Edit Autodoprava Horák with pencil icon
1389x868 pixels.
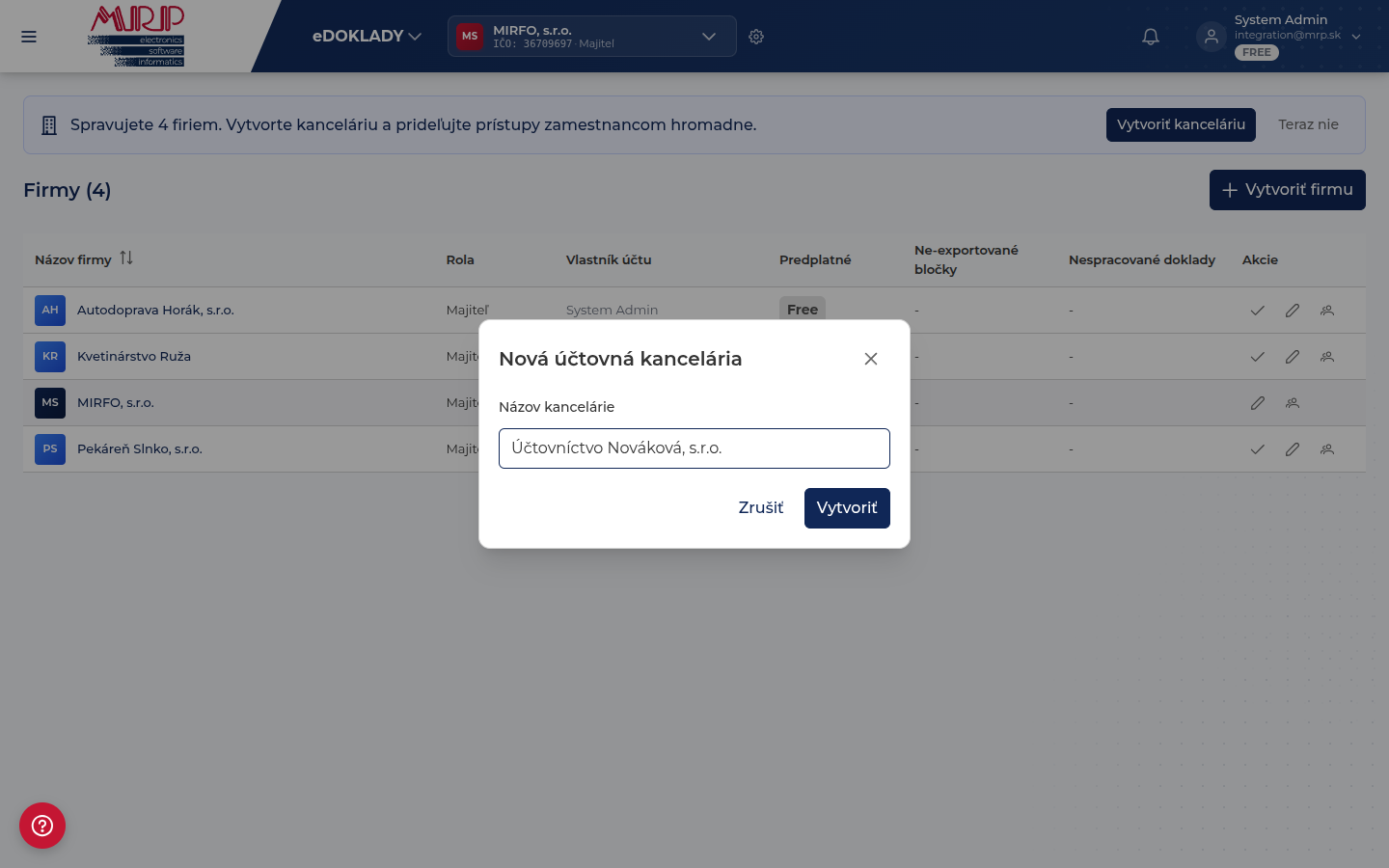[x=1293, y=311]
